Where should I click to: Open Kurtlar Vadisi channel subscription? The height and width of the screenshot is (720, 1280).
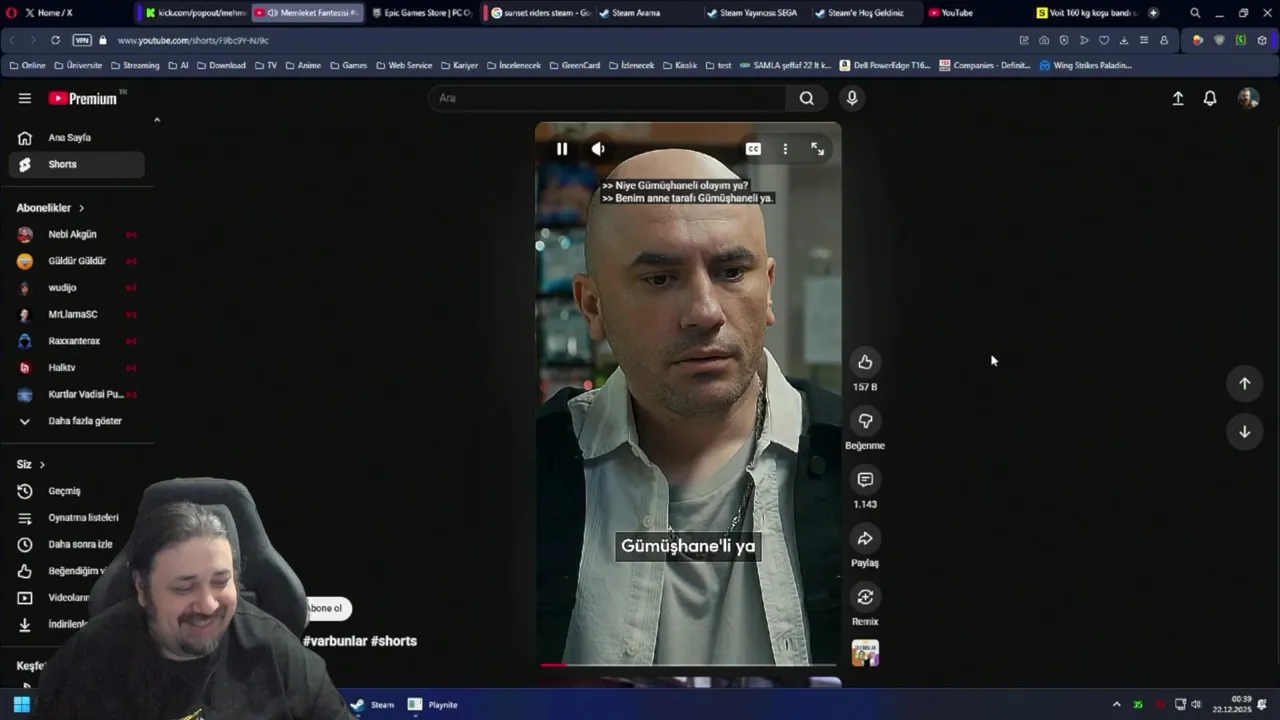point(77,394)
